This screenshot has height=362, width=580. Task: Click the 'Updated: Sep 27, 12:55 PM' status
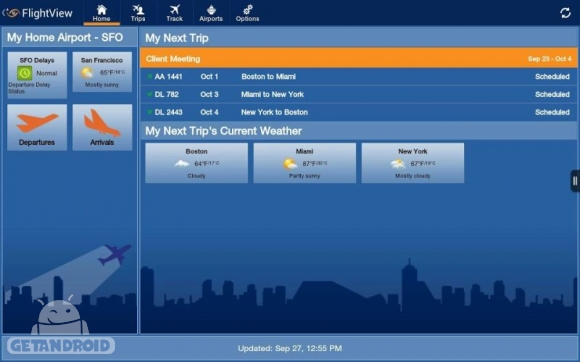pyautogui.click(x=290, y=348)
